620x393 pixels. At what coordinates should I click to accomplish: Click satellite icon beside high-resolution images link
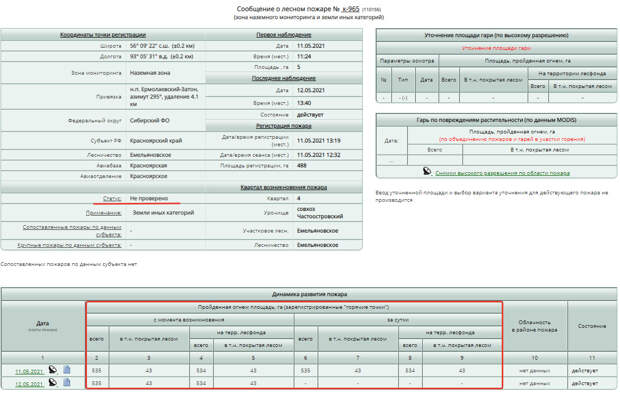click(x=427, y=172)
